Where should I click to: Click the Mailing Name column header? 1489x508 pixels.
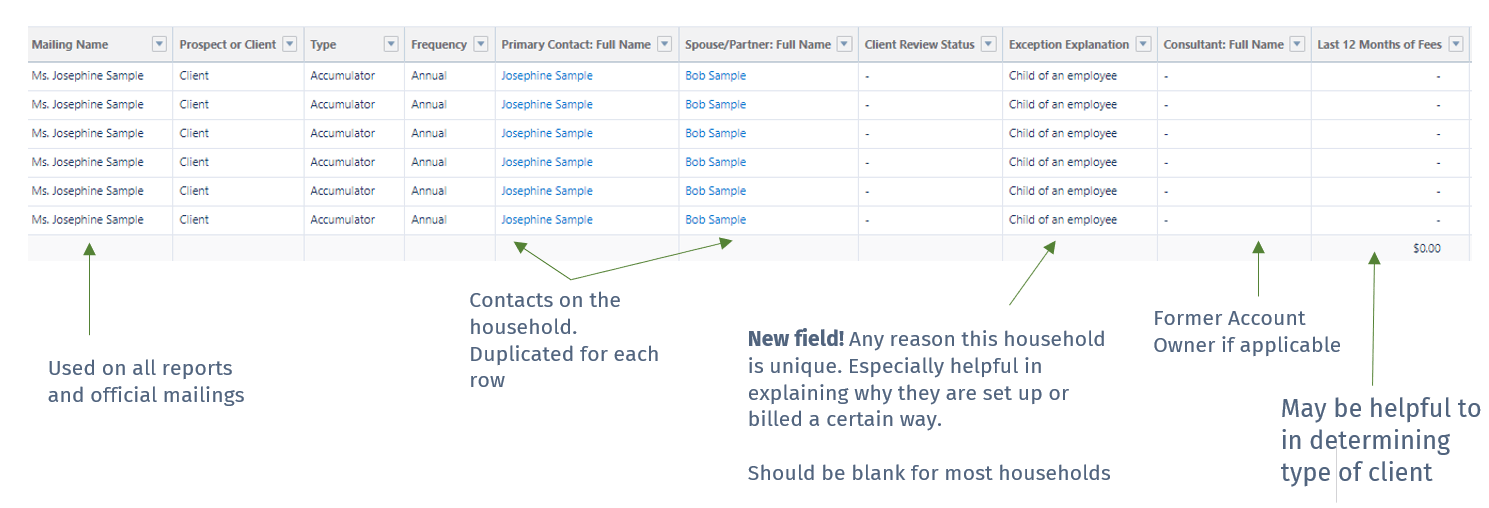[70, 44]
